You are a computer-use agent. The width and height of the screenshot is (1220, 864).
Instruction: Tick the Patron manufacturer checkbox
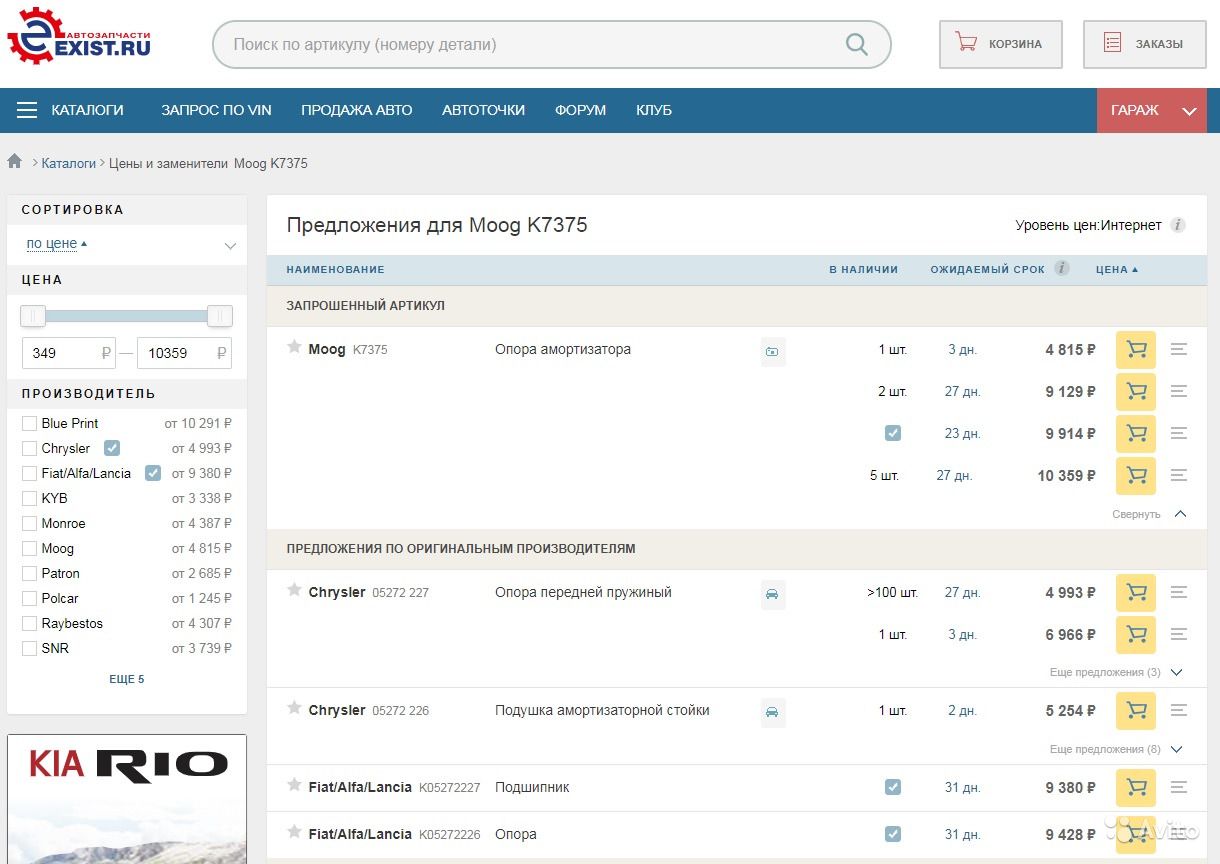29,574
